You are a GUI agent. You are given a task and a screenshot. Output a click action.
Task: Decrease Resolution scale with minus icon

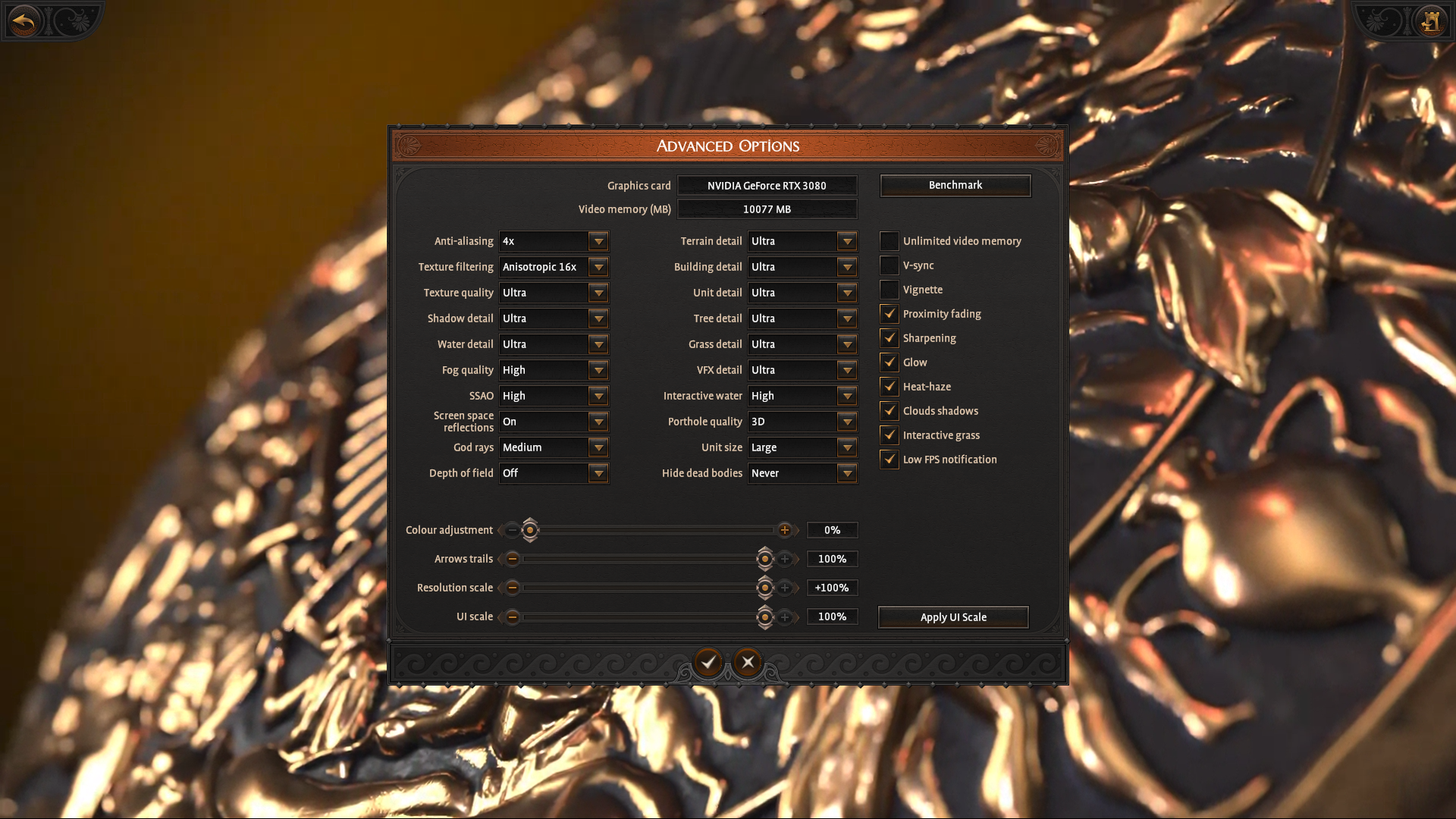pos(513,588)
